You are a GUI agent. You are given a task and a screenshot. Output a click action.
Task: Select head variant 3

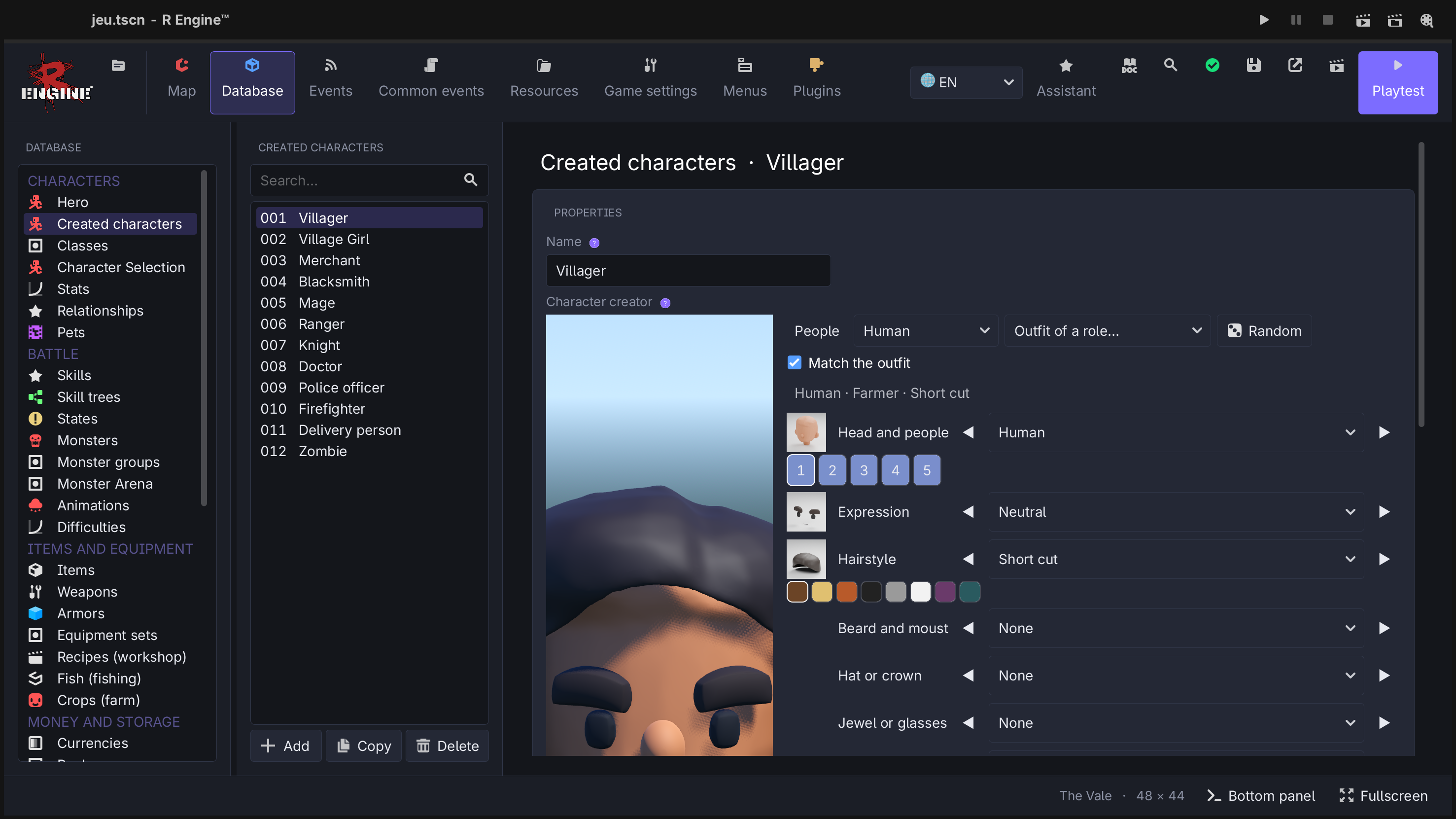coord(864,470)
